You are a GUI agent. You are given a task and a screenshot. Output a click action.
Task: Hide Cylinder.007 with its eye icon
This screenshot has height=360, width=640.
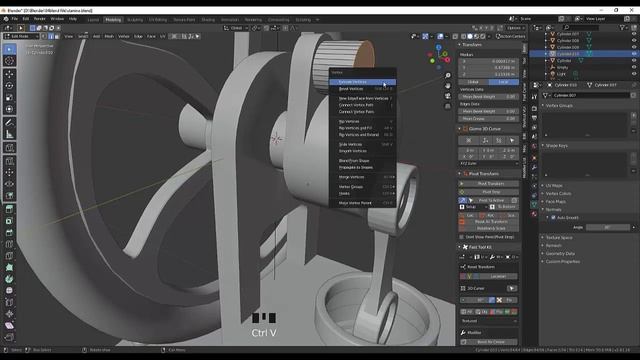(x=634, y=34)
